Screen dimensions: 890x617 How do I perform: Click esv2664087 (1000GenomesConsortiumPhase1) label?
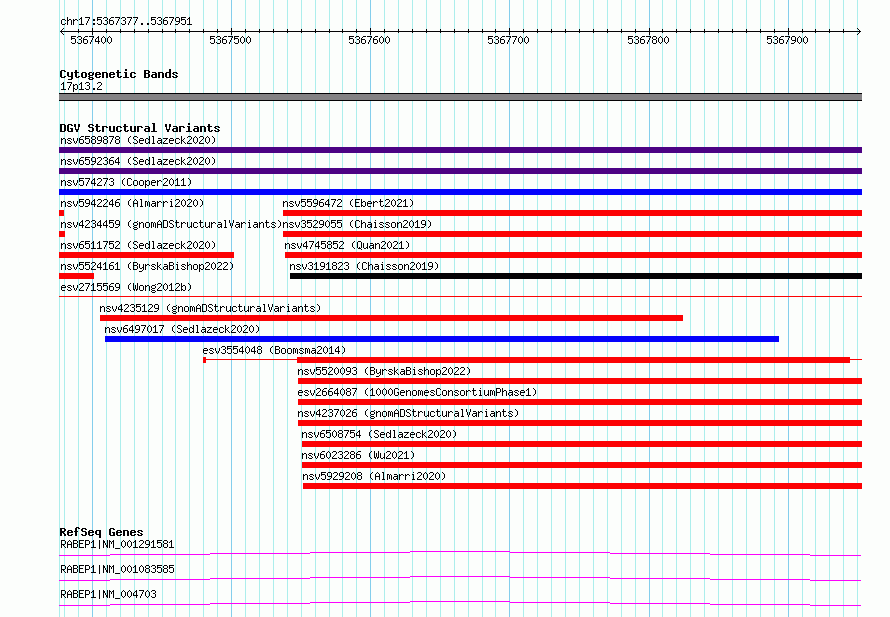pos(417,392)
